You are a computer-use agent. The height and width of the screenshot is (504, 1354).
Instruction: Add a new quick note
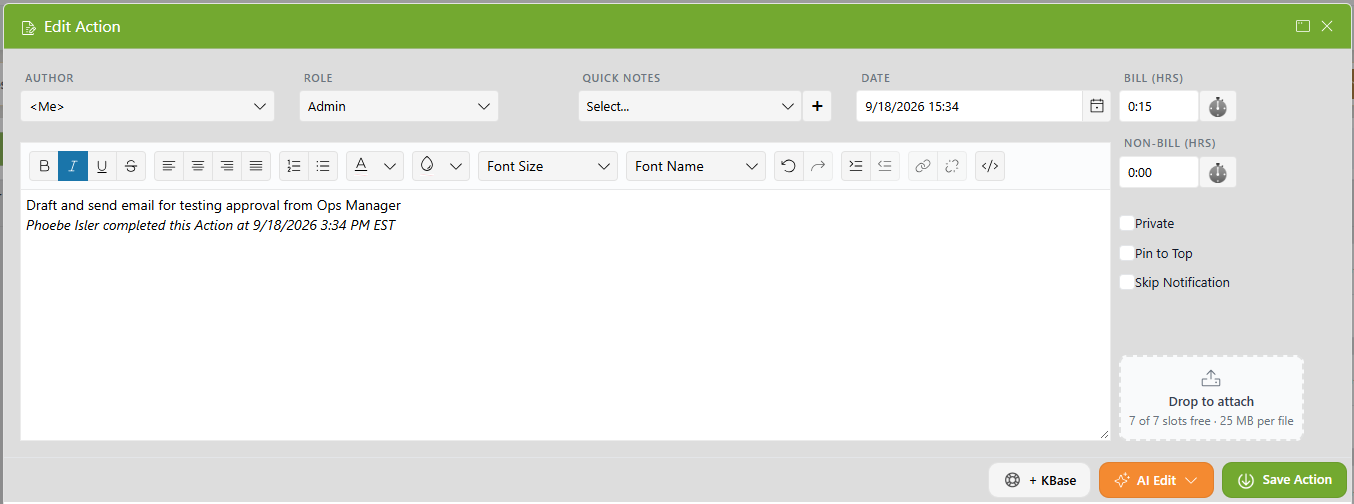click(x=817, y=106)
